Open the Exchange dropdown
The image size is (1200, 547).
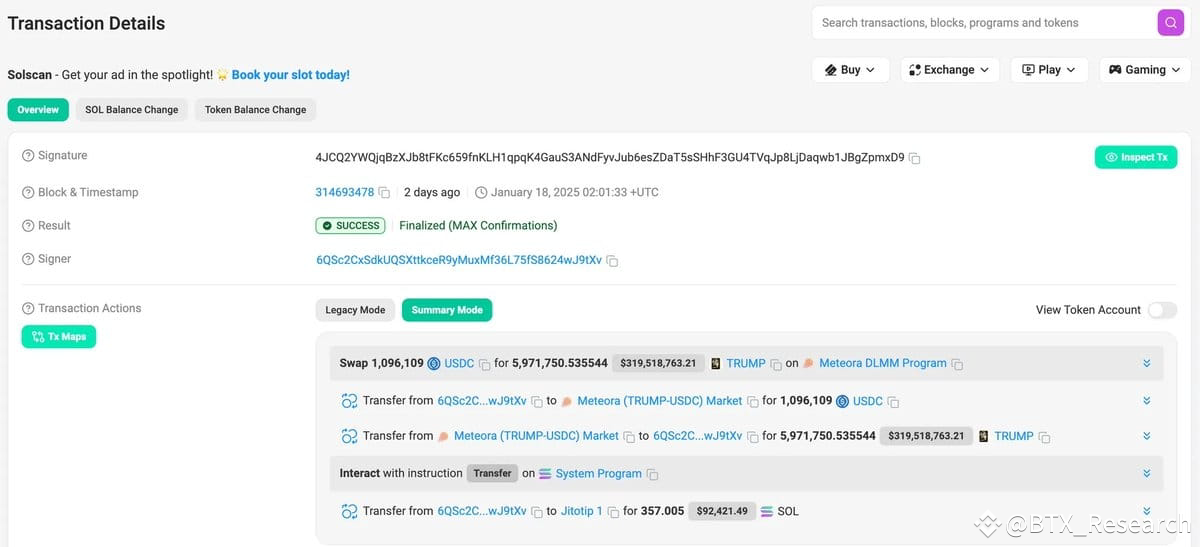coord(949,70)
